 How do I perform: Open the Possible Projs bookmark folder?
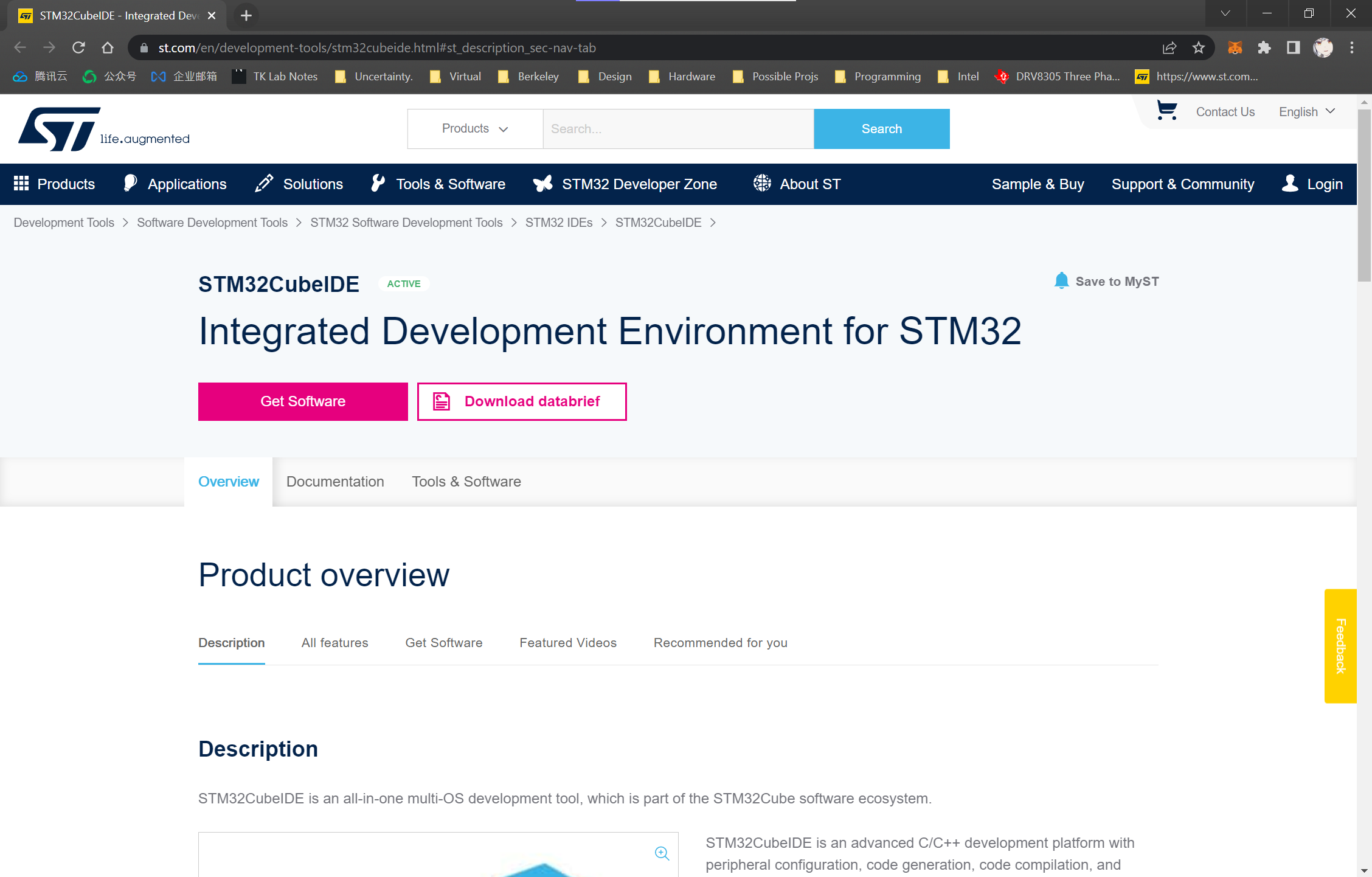click(775, 77)
